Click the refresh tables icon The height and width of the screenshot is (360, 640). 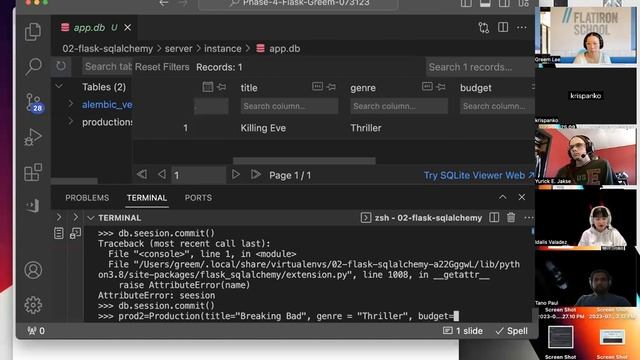(61, 66)
